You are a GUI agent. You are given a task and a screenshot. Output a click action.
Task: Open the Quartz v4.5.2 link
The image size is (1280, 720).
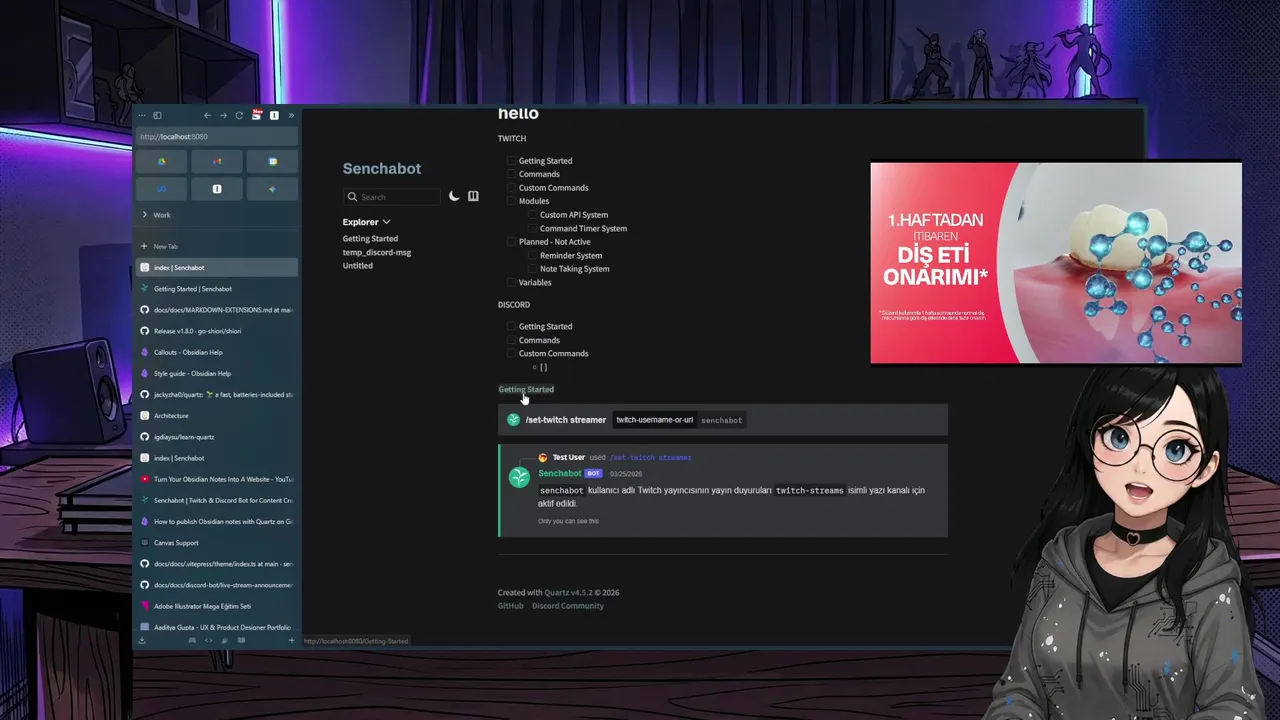tap(569, 593)
